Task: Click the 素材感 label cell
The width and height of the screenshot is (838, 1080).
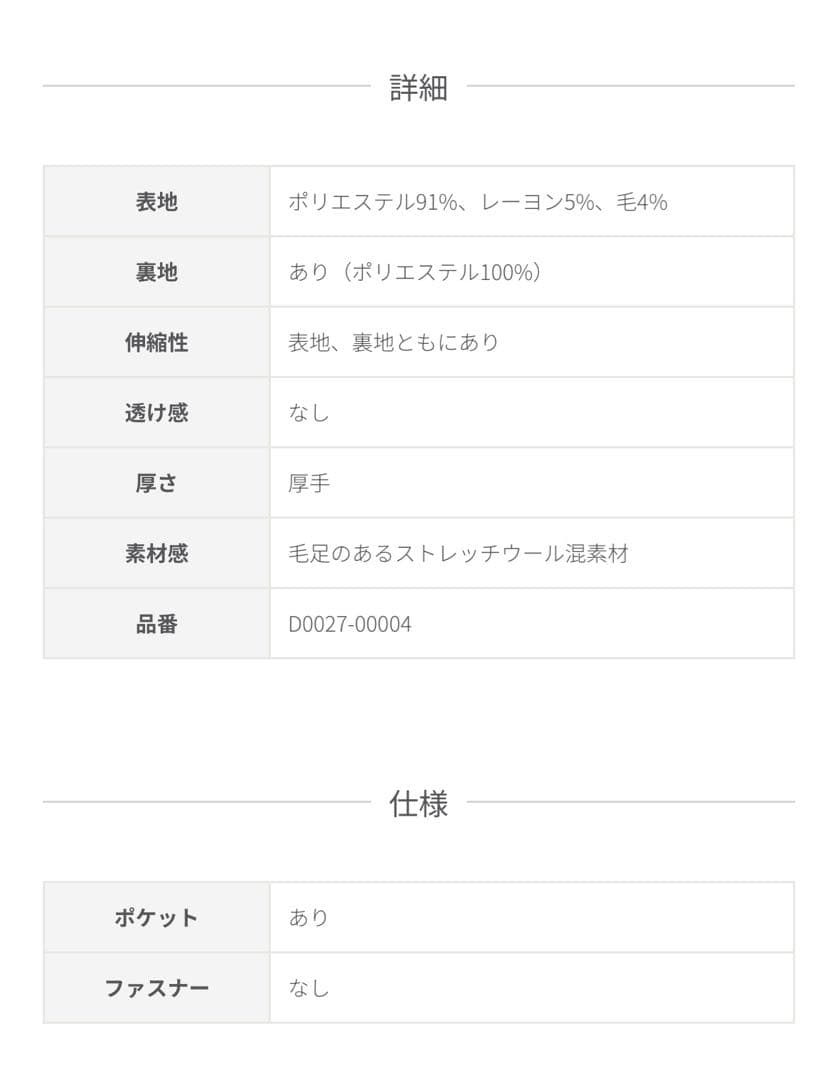Action: click(x=157, y=554)
